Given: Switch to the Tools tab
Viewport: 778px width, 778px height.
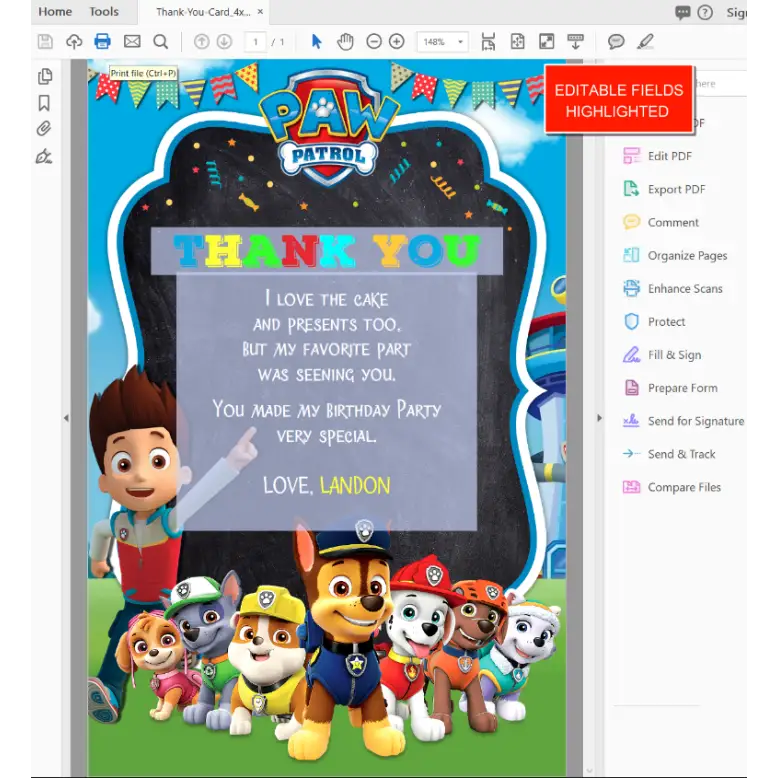Looking at the screenshot, I should [x=104, y=11].
